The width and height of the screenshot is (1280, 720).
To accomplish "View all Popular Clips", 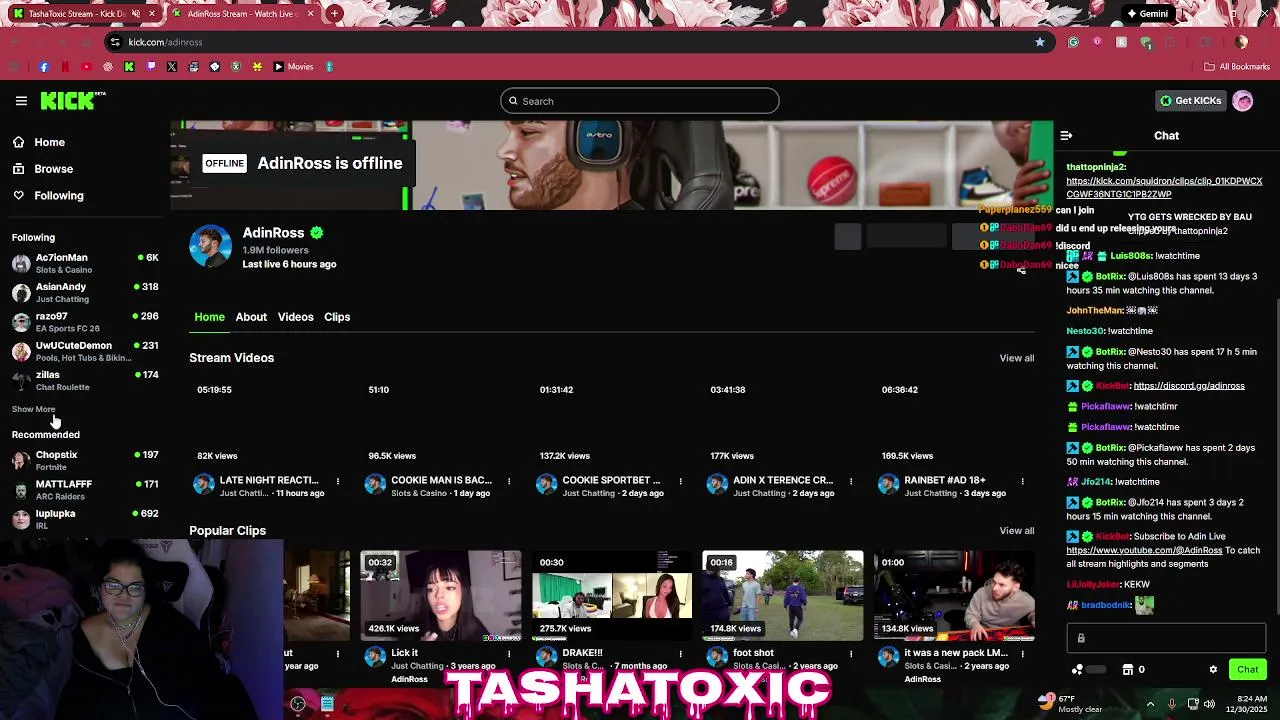I will 1016,531.
